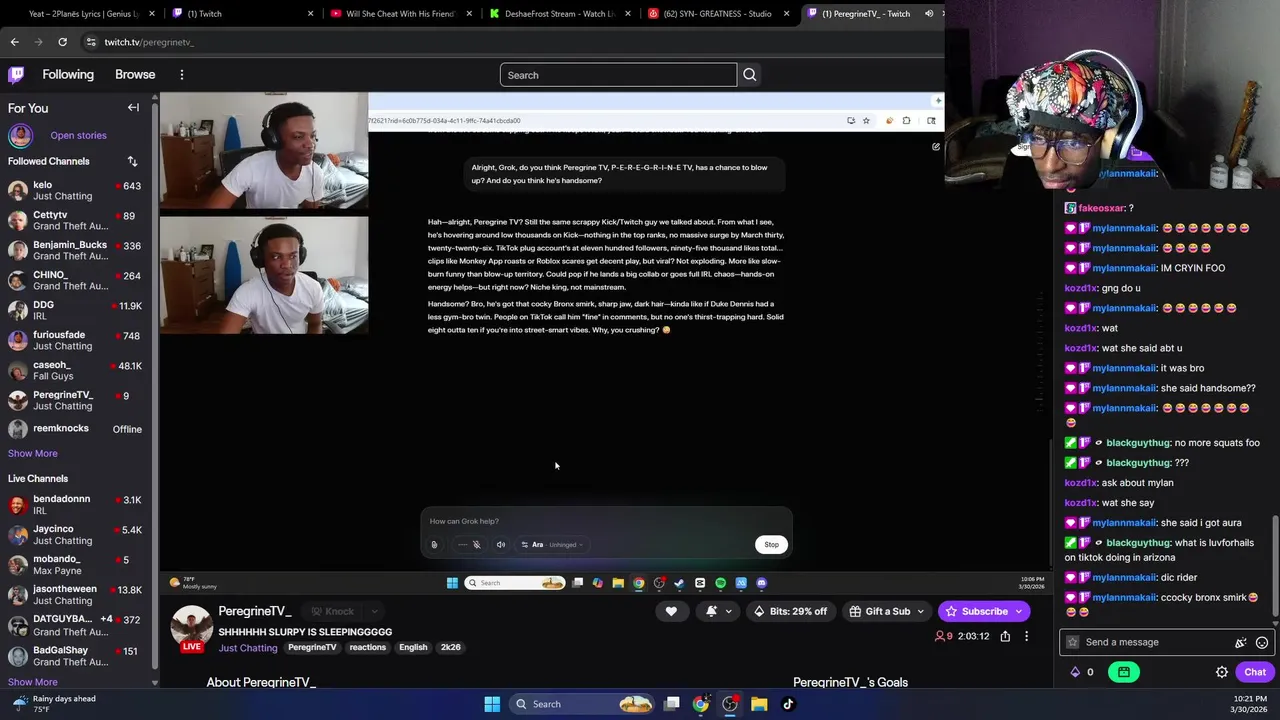Open the Just Chatting category link
The image size is (1280, 720).
[248, 648]
